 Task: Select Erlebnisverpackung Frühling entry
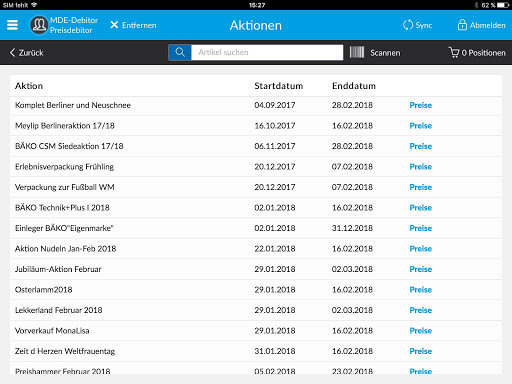coord(64,167)
